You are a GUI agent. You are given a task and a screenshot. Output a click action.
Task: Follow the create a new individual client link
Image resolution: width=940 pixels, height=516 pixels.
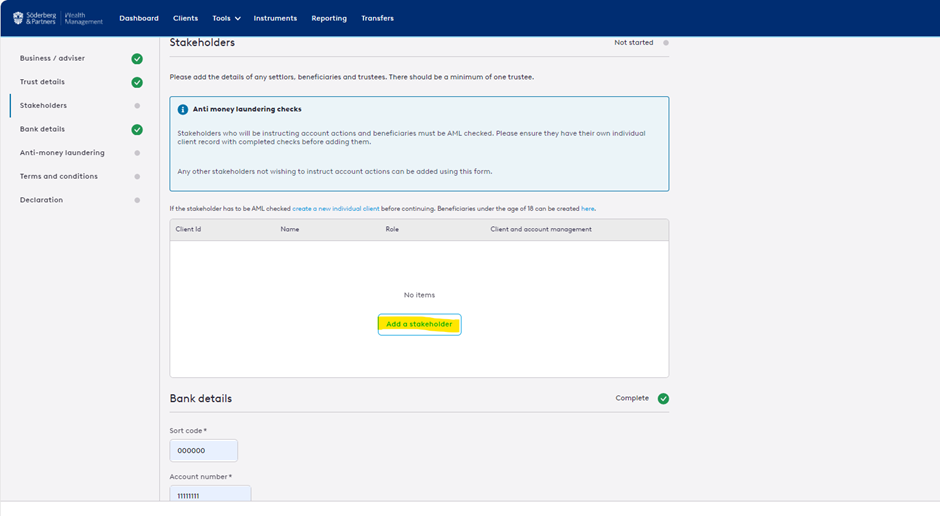[x=335, y=208]
